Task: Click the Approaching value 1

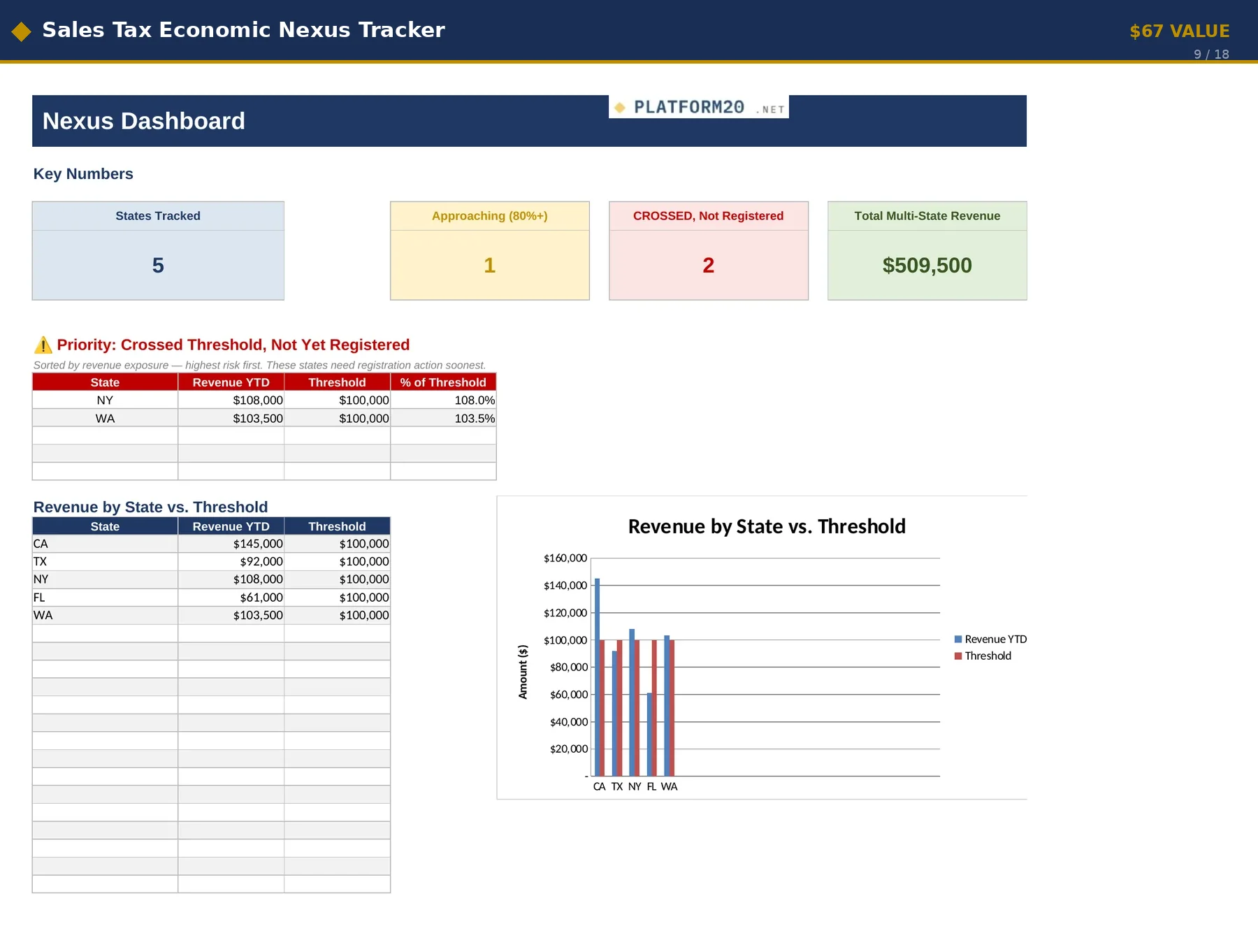Action: pyautogui.click(x=489, y=266)
